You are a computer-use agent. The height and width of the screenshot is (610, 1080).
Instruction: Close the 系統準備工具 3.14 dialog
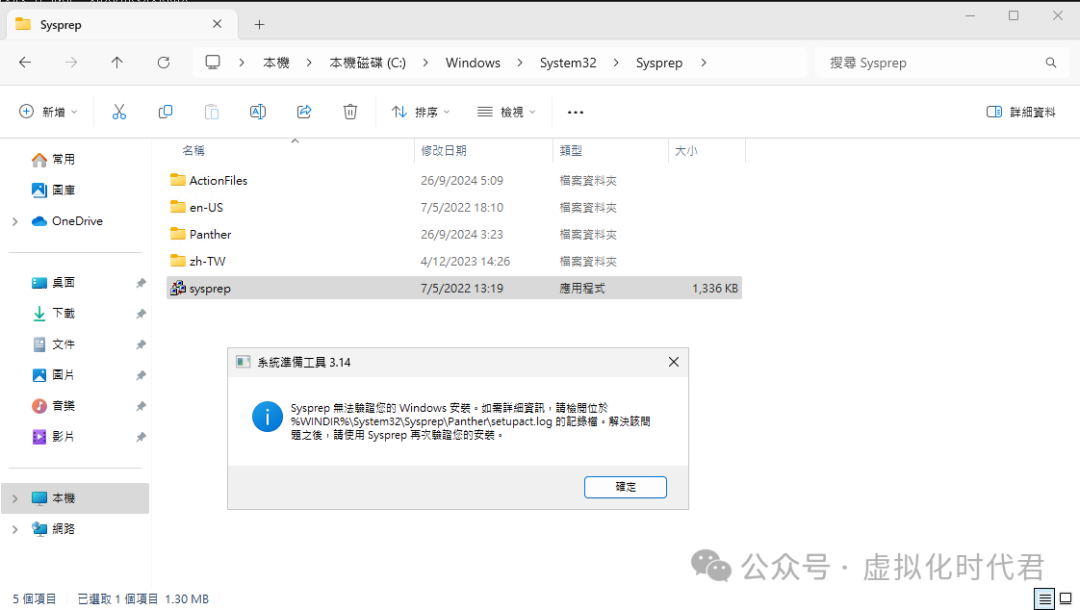pyautogui.click(x=674, y=362)
